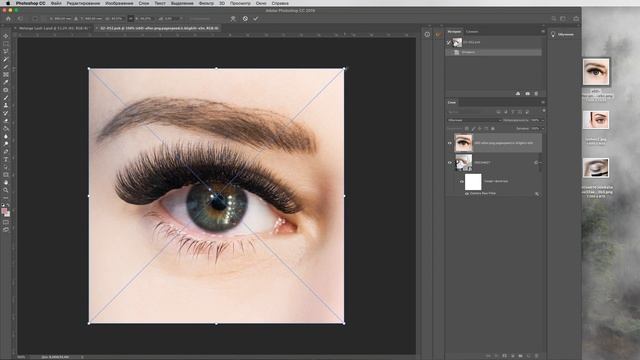Switch to the second tab beside History
This screenshot has width=640, height=360.
[472, 31]
